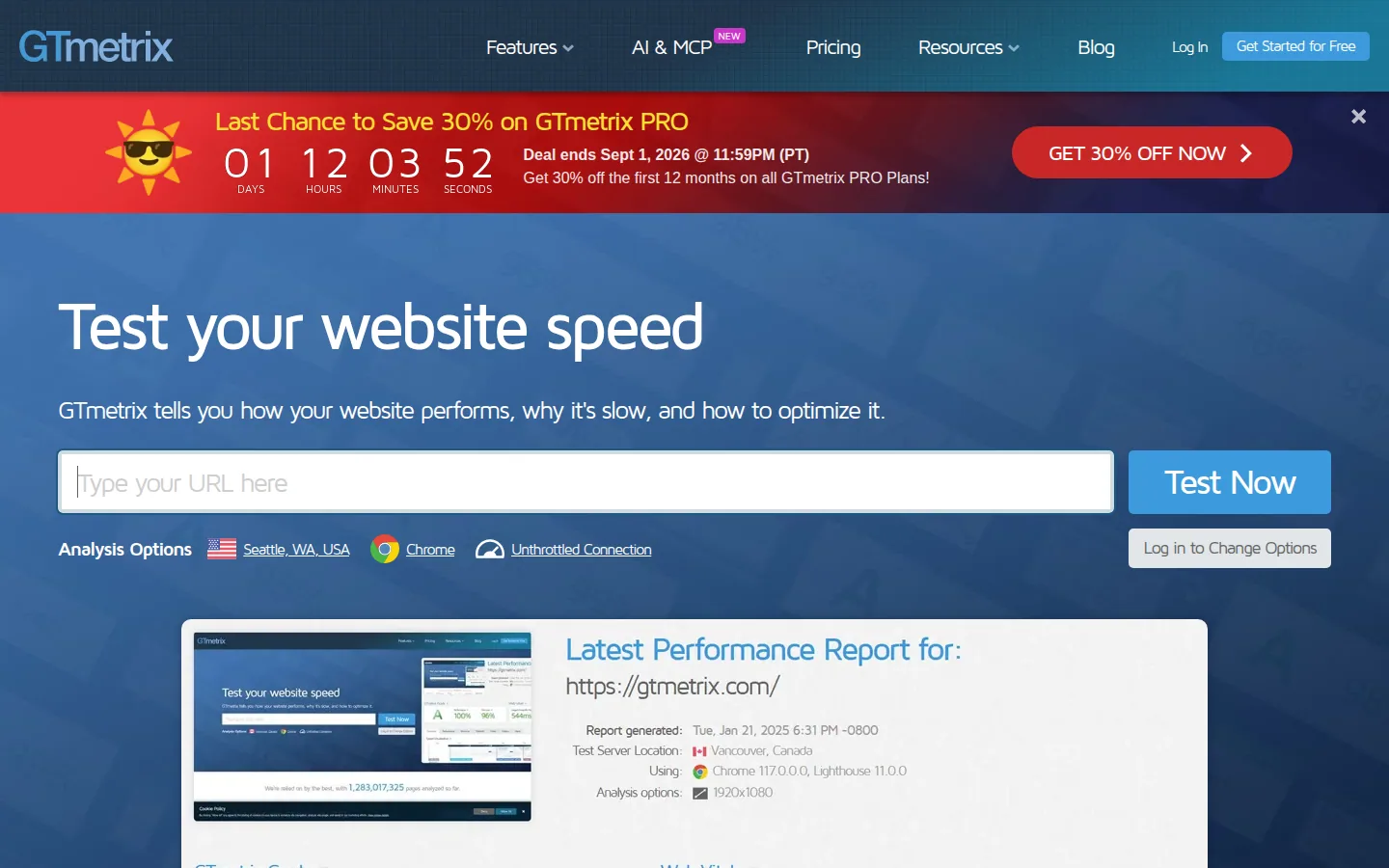Click the Log In link

1189,47
